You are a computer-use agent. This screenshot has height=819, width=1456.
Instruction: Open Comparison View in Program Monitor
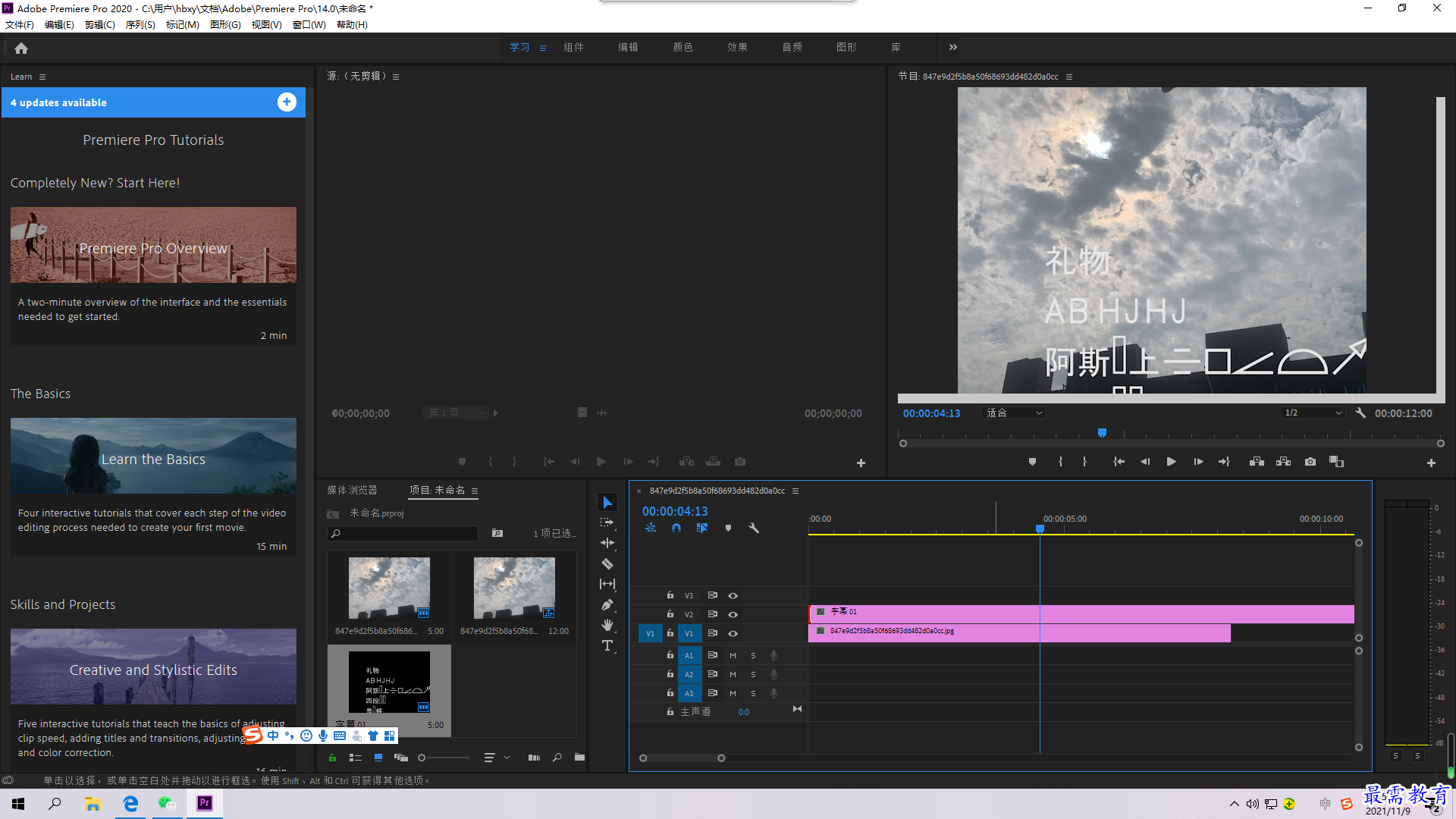pos(1336,462)
